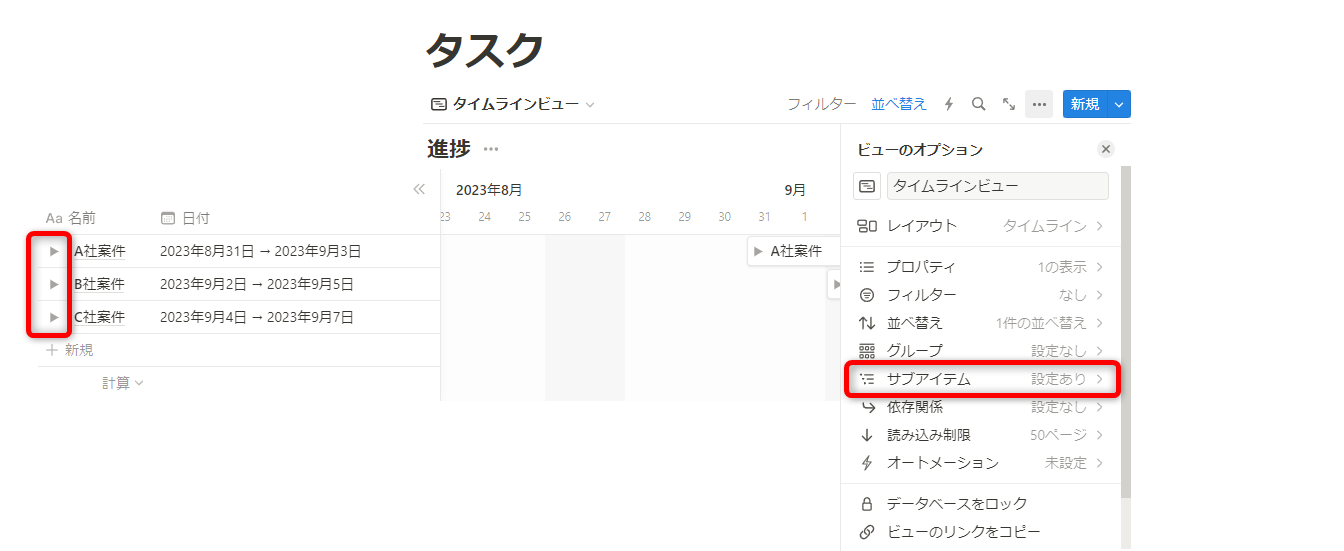Click the search magnifier icon
The height and width of the screenshot is (551, 1344).
(x=979, y=104)
